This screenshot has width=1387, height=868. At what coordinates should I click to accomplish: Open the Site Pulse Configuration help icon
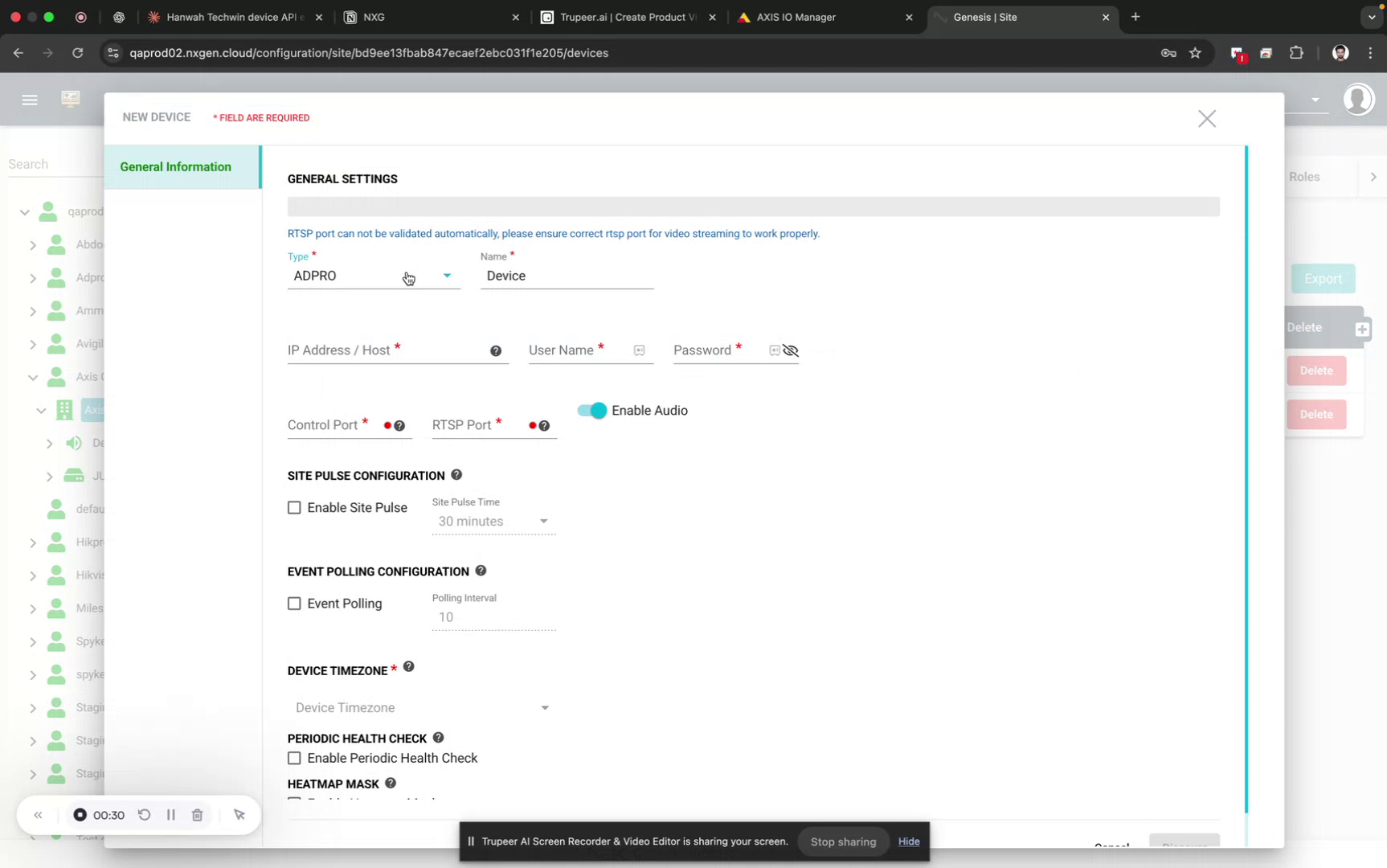point(456,474)
